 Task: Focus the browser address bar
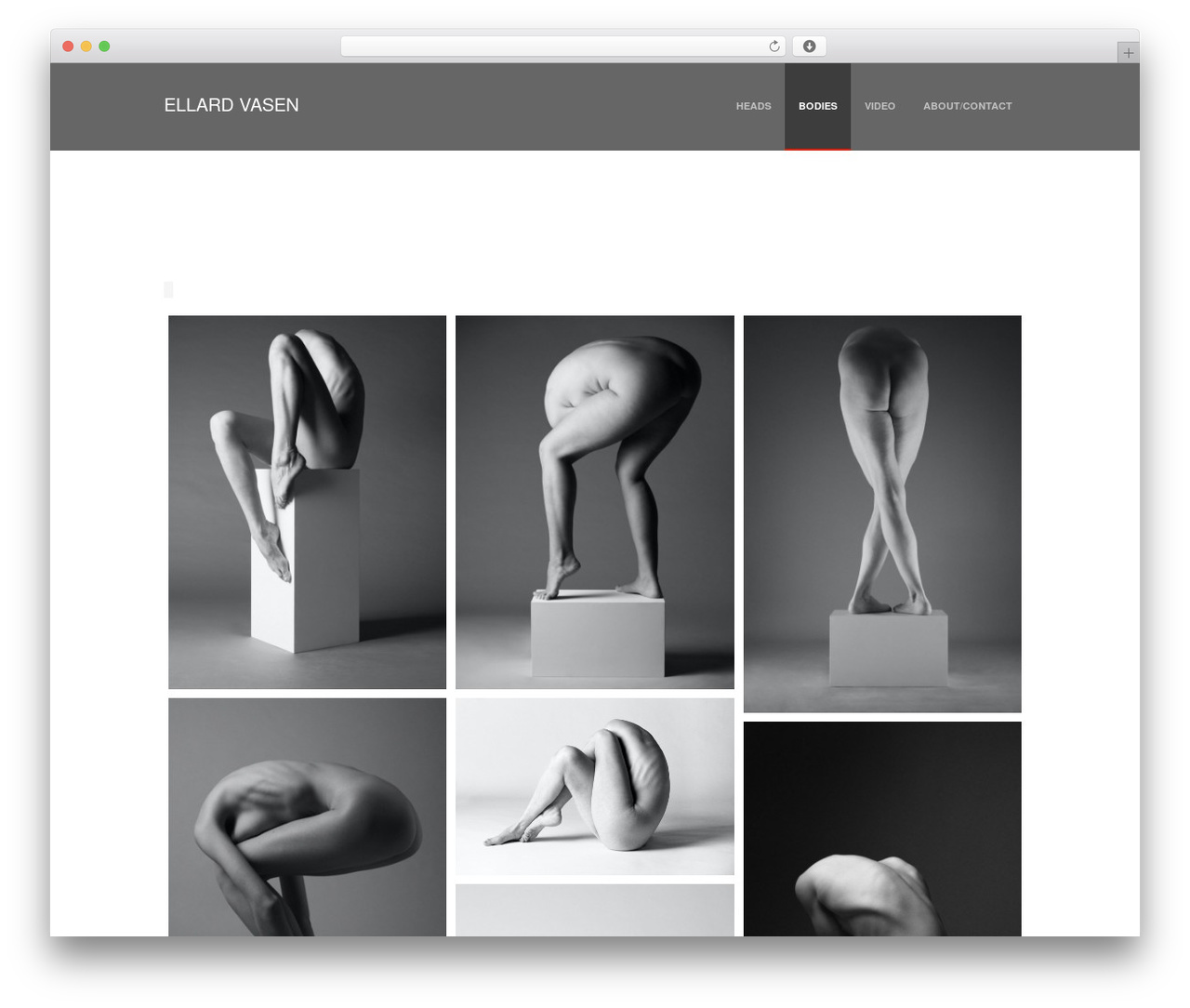coord(562,46)
